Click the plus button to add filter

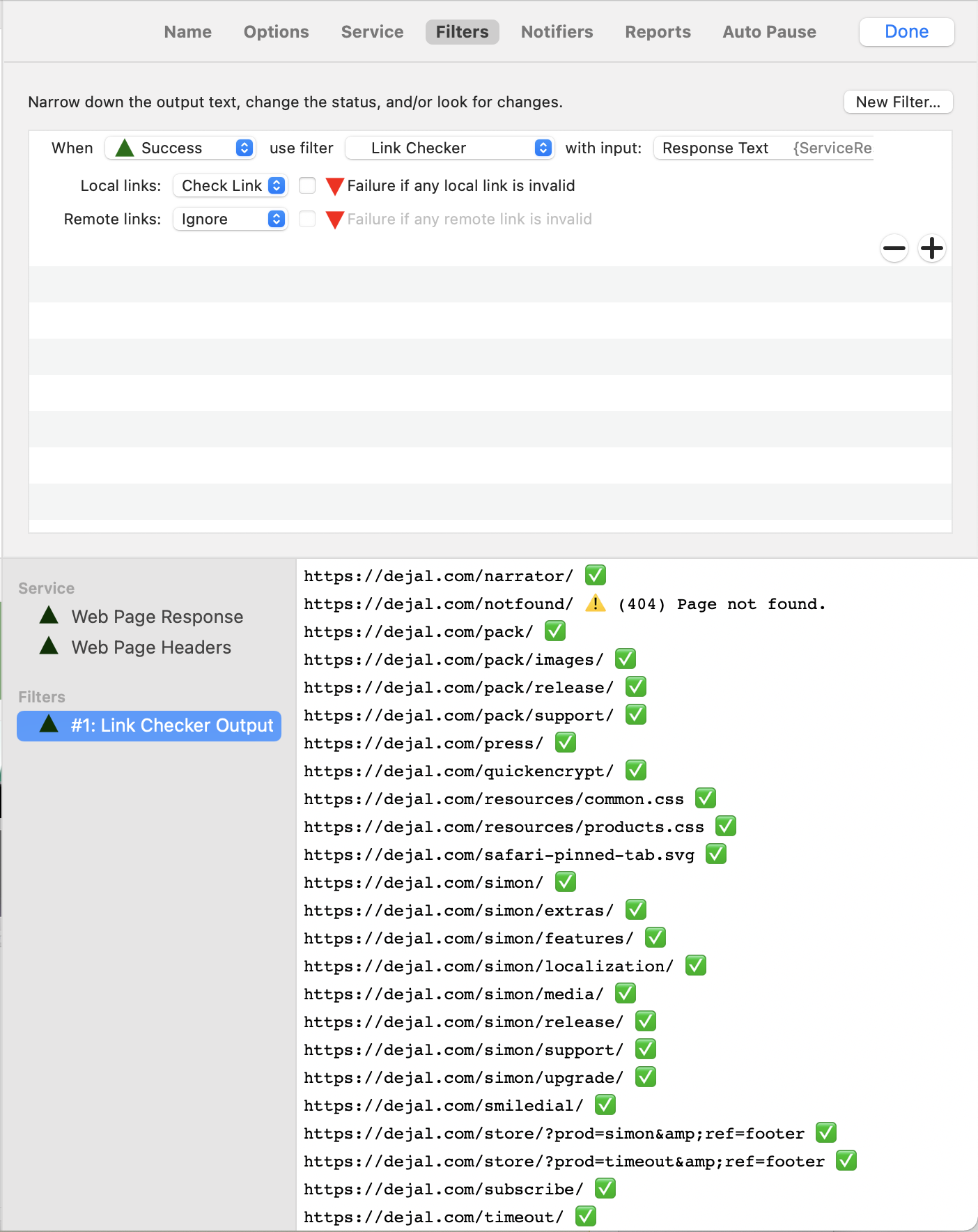[932, 248]
